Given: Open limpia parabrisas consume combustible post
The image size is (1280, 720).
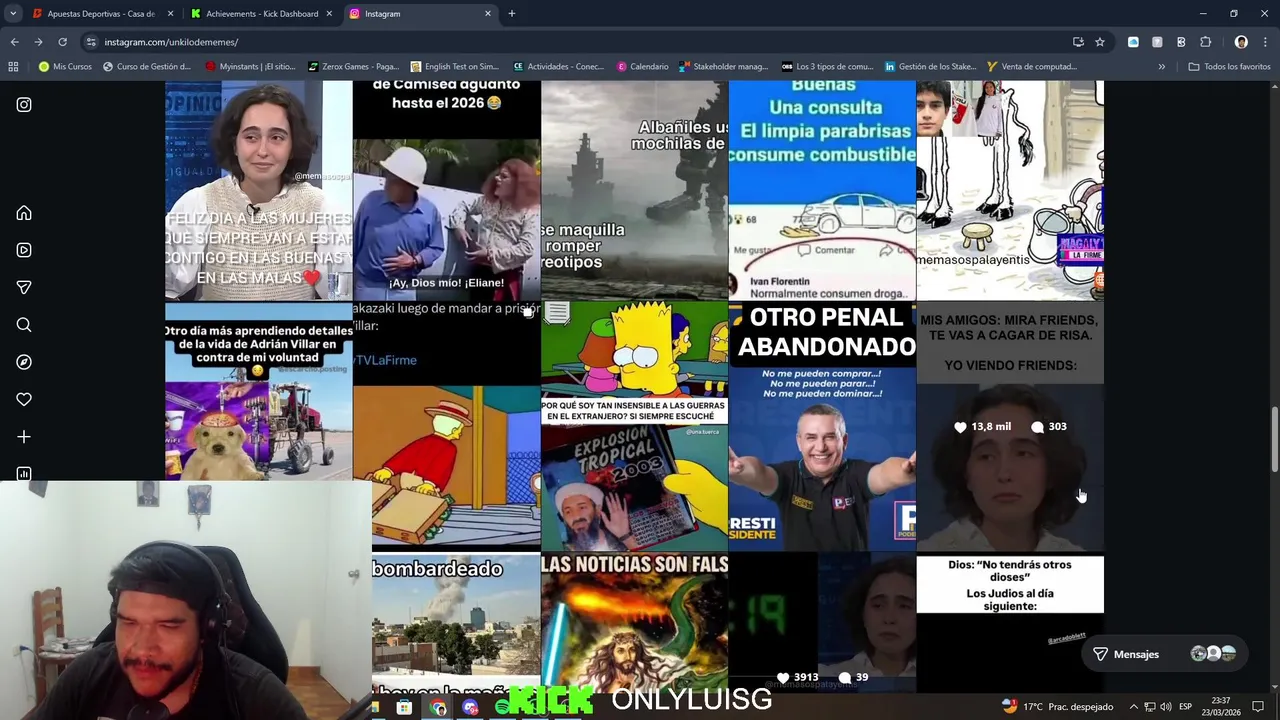Looking at the screenshot, I should click(822, 190).
